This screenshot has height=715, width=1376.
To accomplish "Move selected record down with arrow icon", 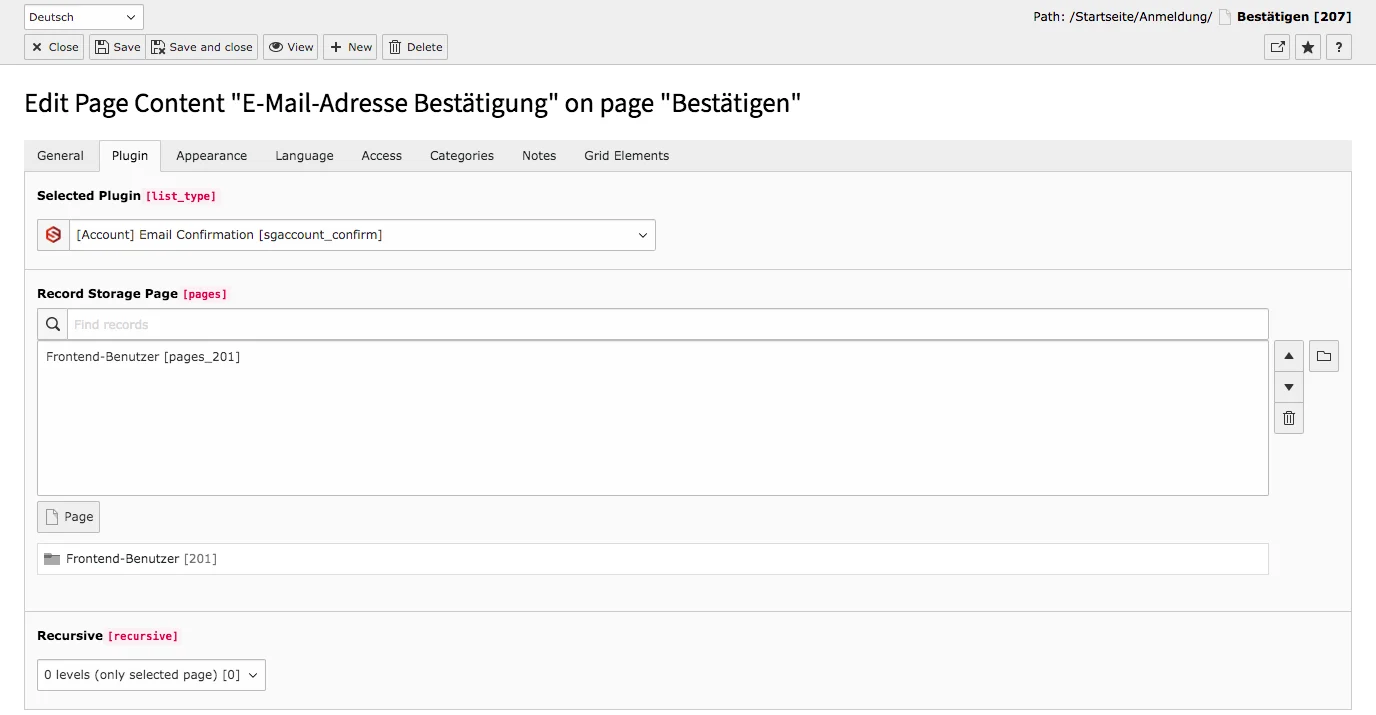I will coord(1288,387).
